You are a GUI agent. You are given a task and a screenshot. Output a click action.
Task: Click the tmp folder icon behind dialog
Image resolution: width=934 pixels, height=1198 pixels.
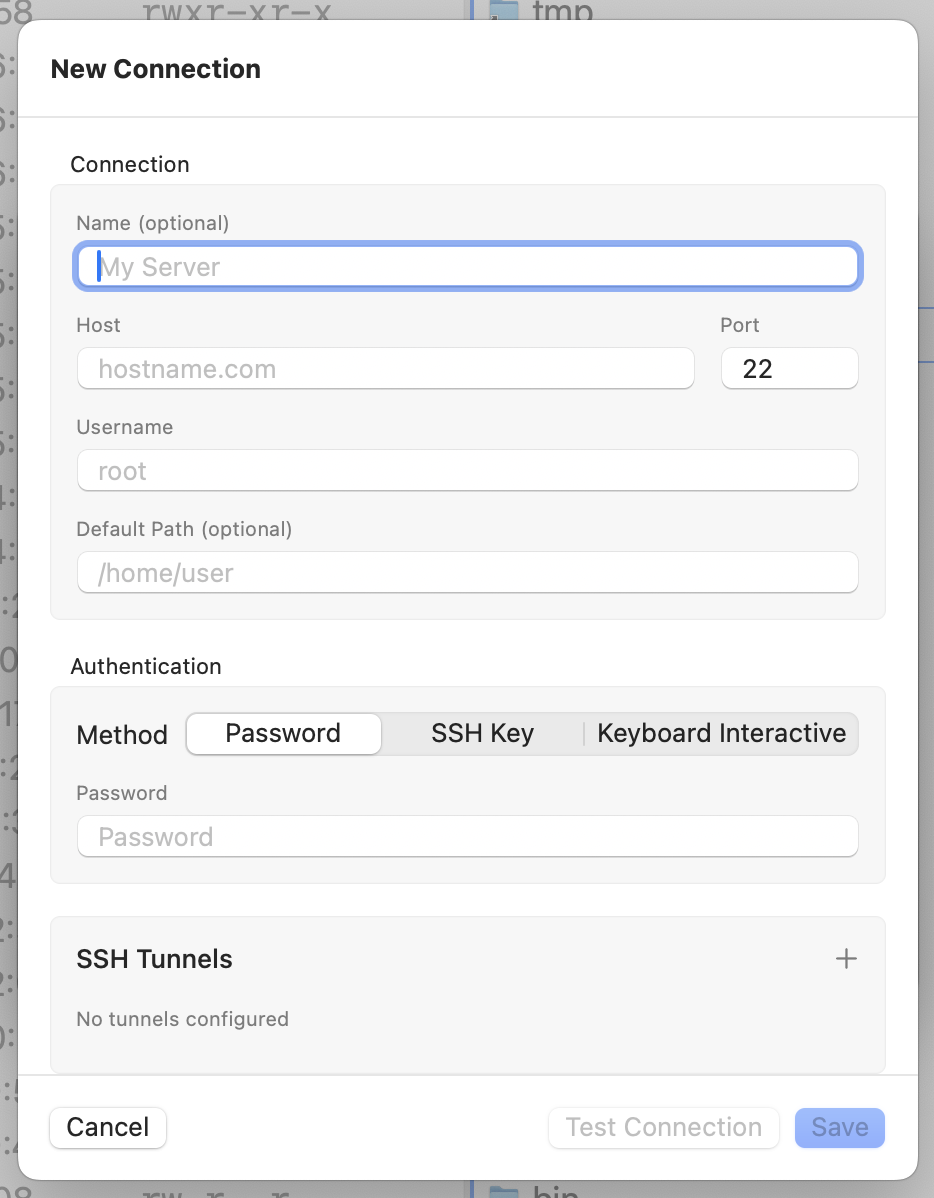click(x=503, y=10)
